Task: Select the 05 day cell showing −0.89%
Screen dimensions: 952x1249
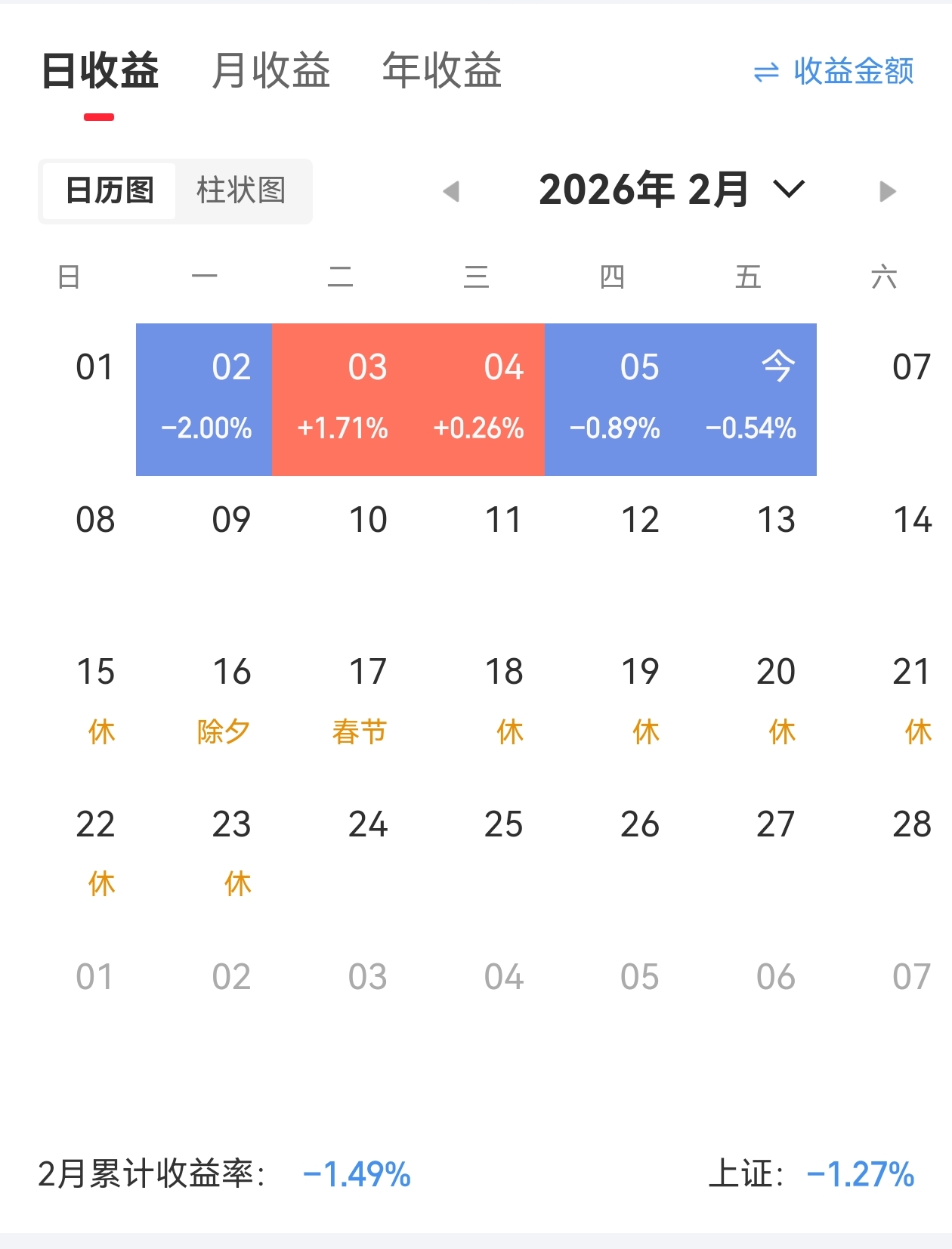Action: point(613,400)
